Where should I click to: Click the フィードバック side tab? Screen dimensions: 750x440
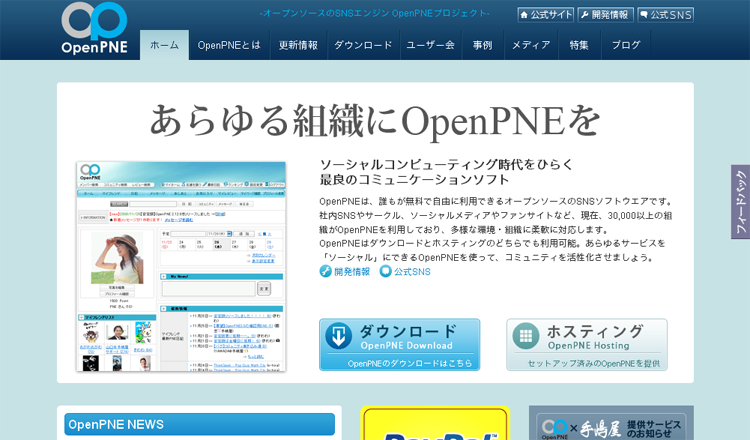point(740,202)
